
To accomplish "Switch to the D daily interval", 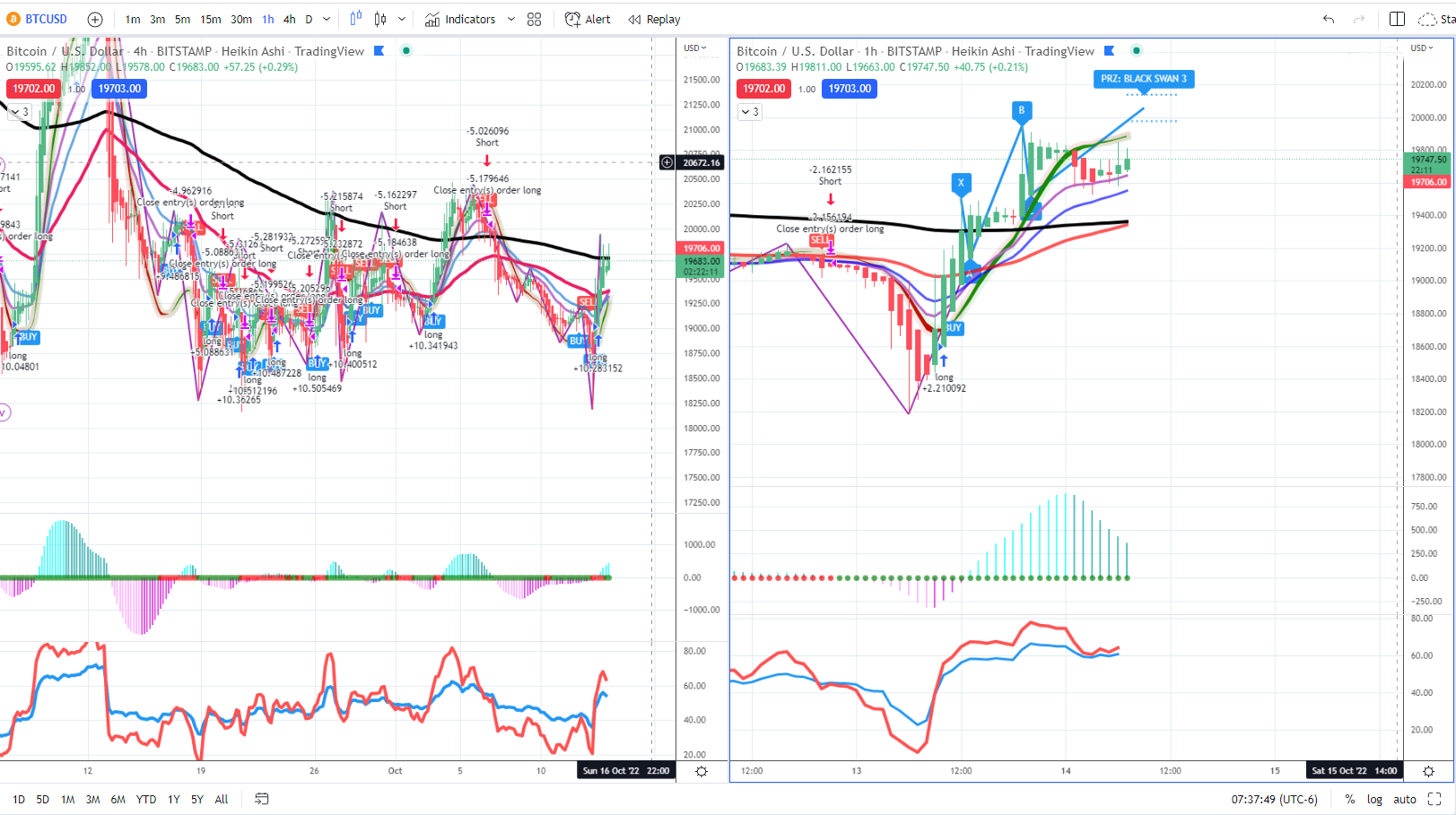I will (x=310, y=19).
